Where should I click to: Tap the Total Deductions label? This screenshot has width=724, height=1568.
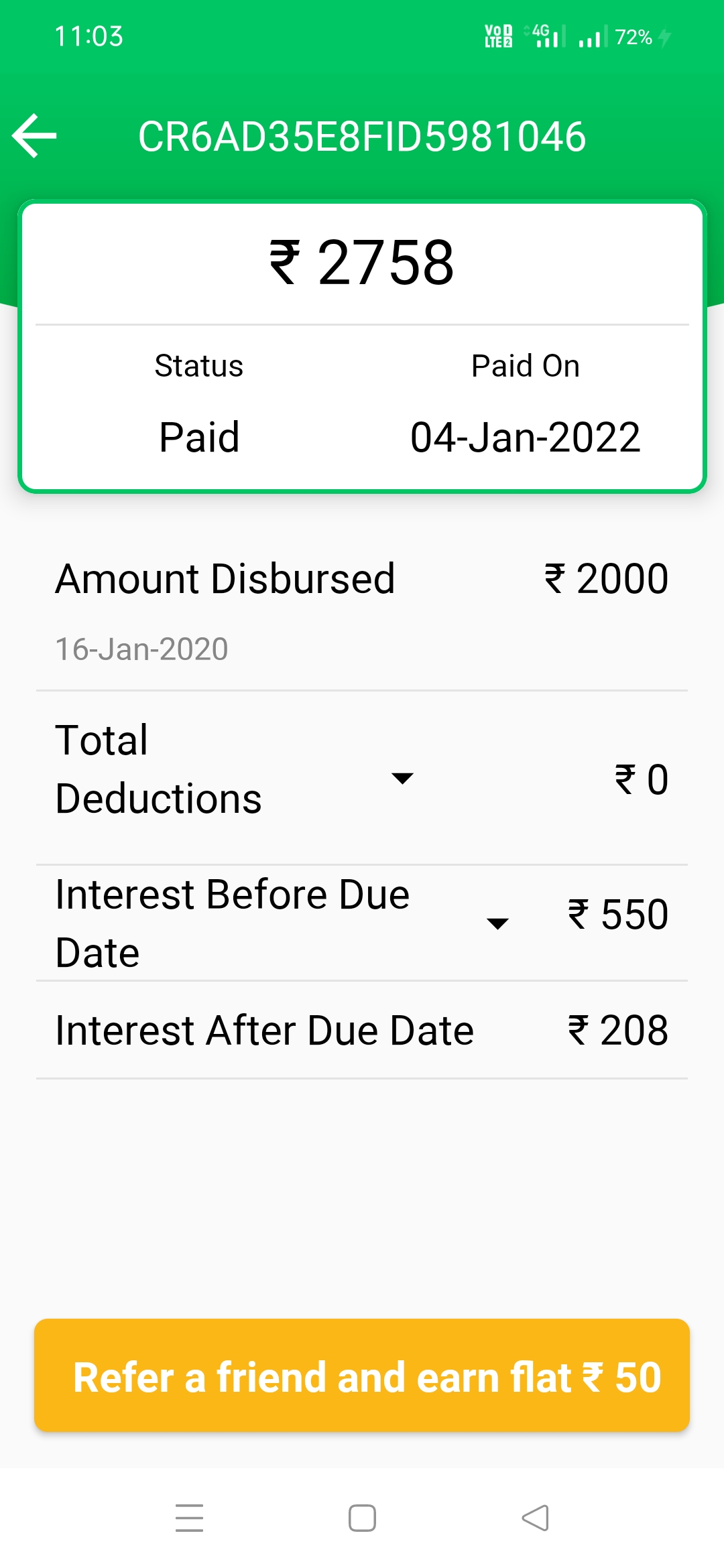(x=158, y=769)
